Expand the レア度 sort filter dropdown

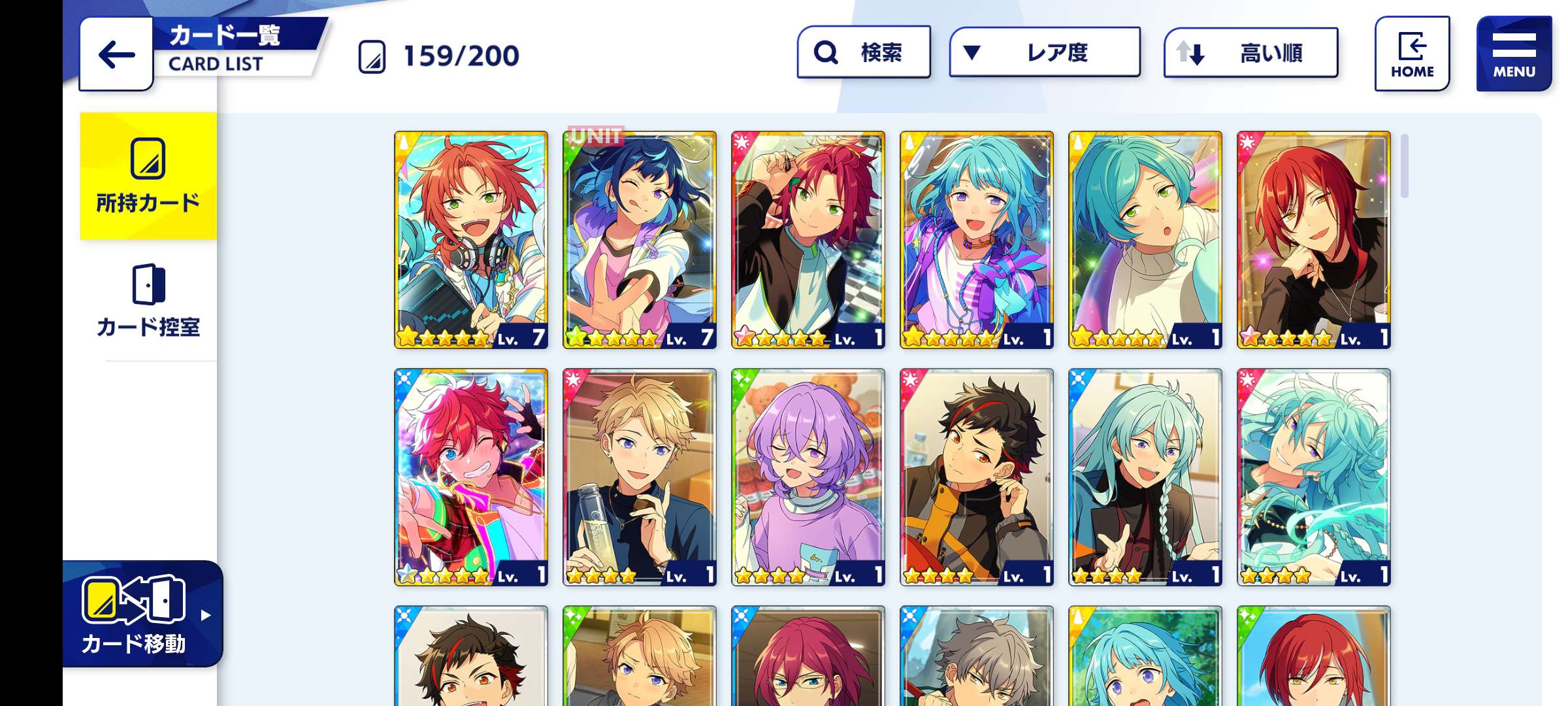click(x=1045, y=52)
